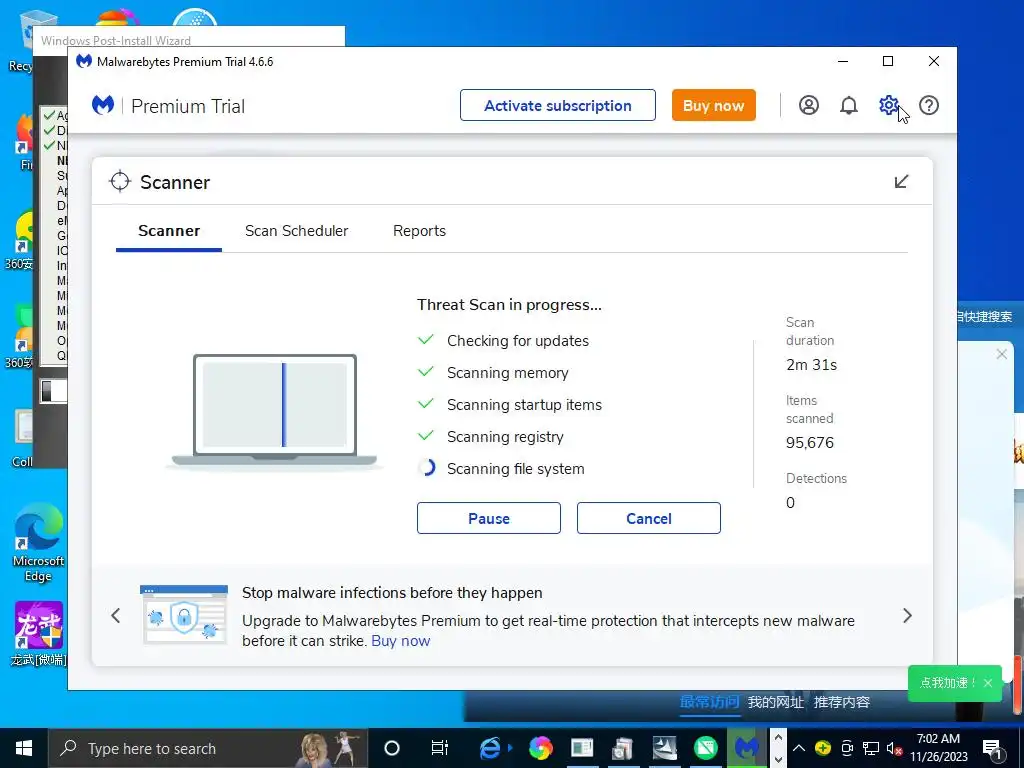This screenshot has width=1024, height=768.
Task: Show the next promo with the right chevron
Action: pos(907,615)
